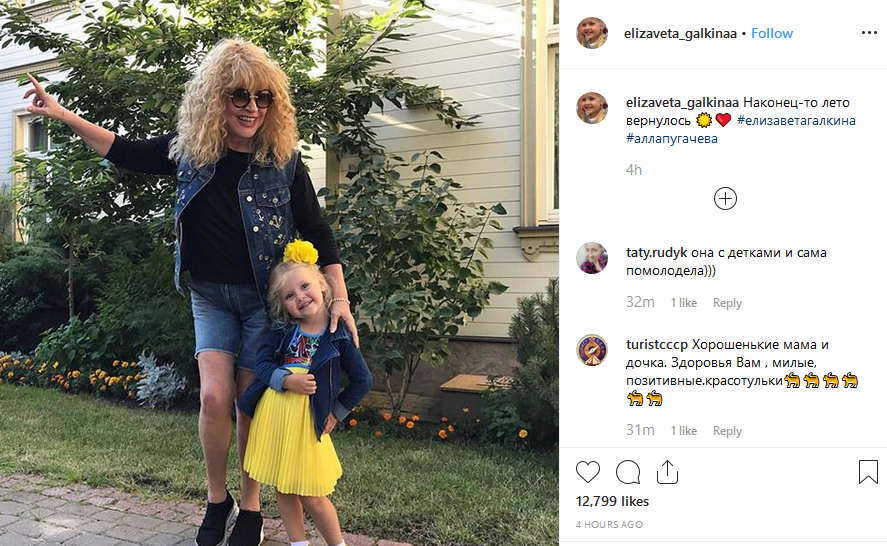Open hashtag #елизаветагалкина

pyautogui.click(x=796, y=121)
